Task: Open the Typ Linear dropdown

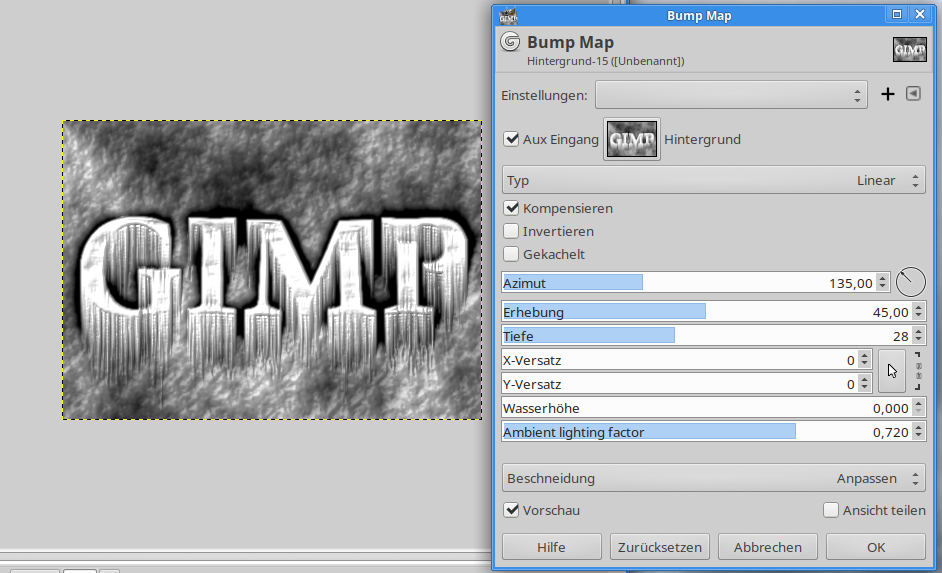Action: (714, 180)
